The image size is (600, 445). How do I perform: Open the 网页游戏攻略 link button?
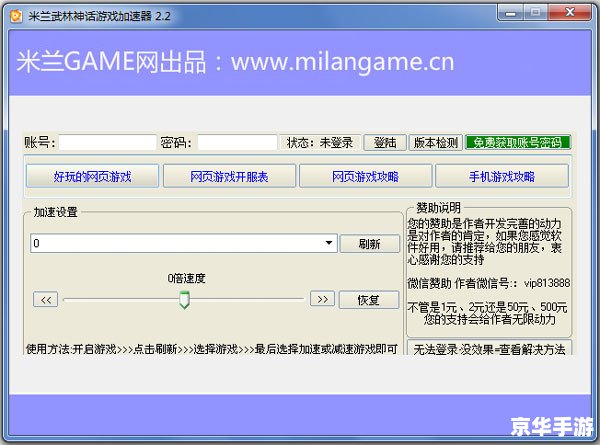[x=365, y=176]
